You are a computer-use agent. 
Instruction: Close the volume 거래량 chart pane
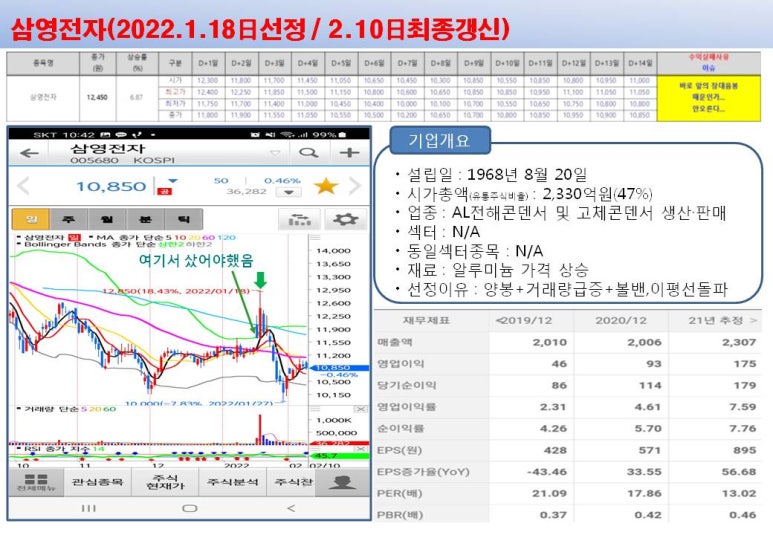(x=361, y=409)
